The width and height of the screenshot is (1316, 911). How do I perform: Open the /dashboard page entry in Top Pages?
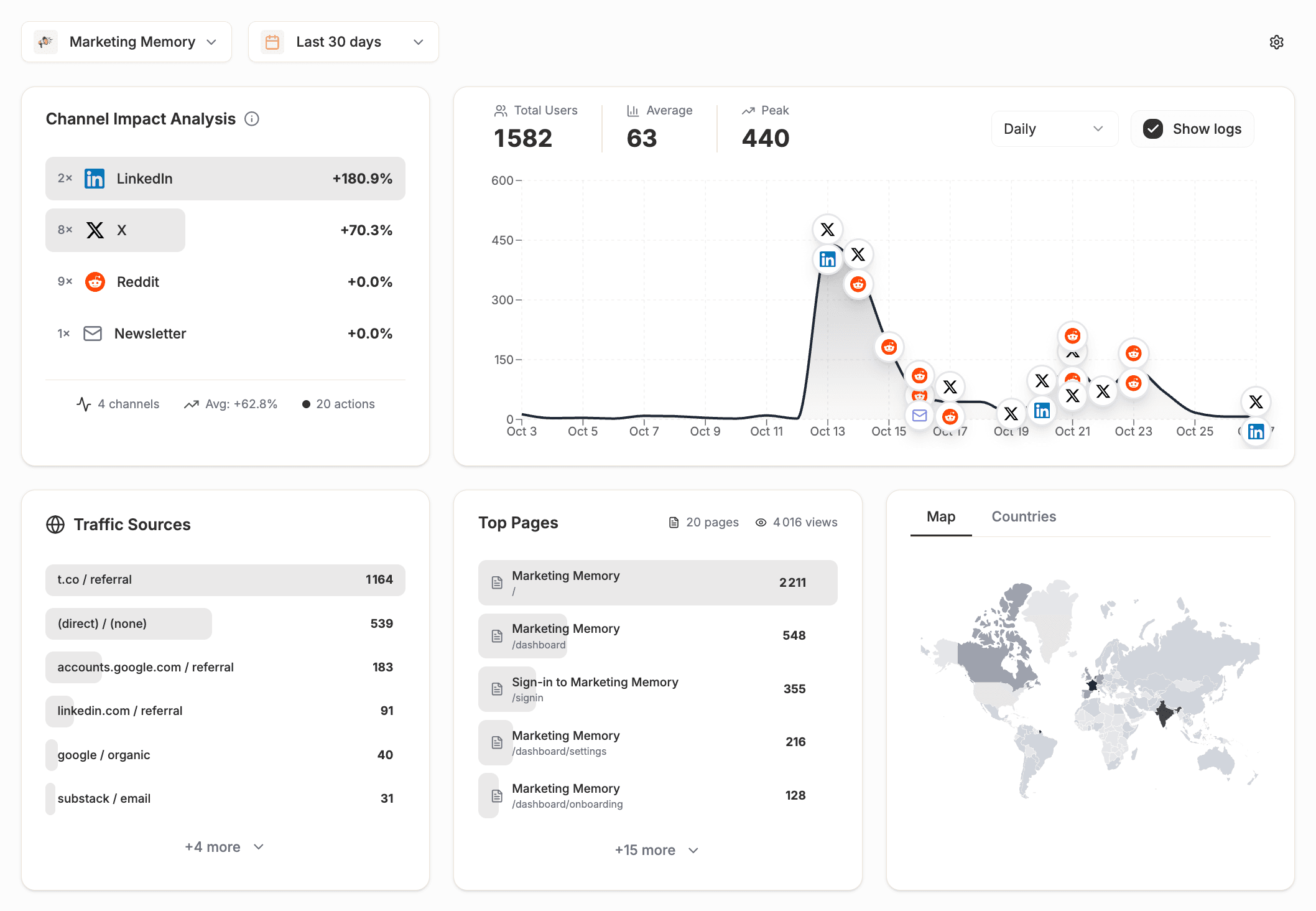[x=657, y=635]
